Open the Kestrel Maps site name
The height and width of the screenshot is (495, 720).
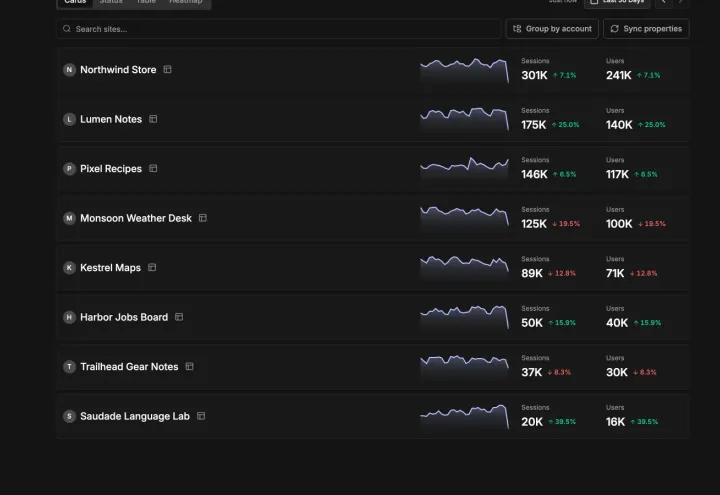point(111,268)
